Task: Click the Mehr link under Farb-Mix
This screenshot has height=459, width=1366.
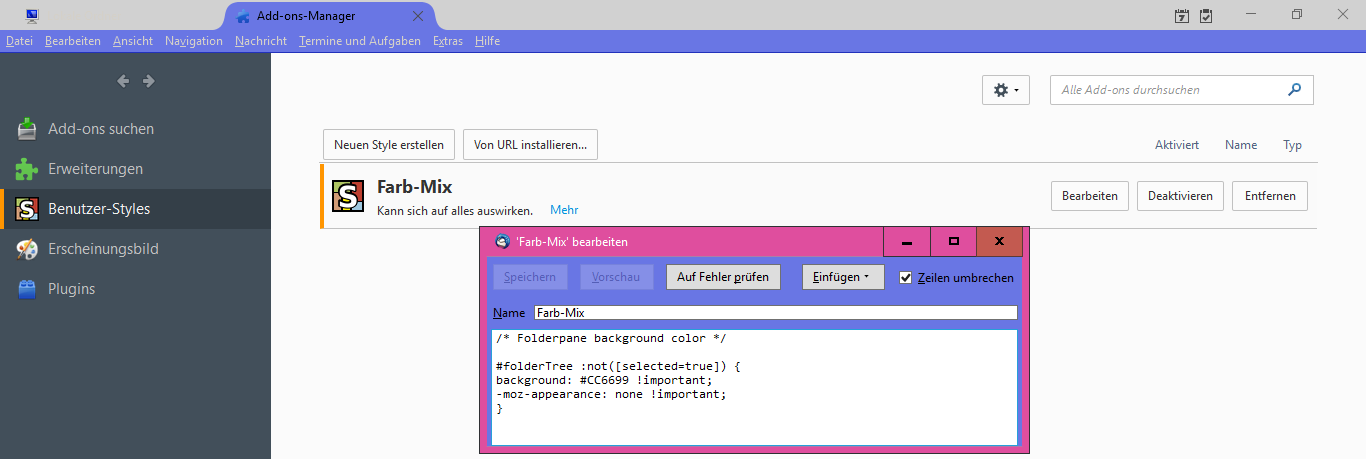Action: point(564,210)
